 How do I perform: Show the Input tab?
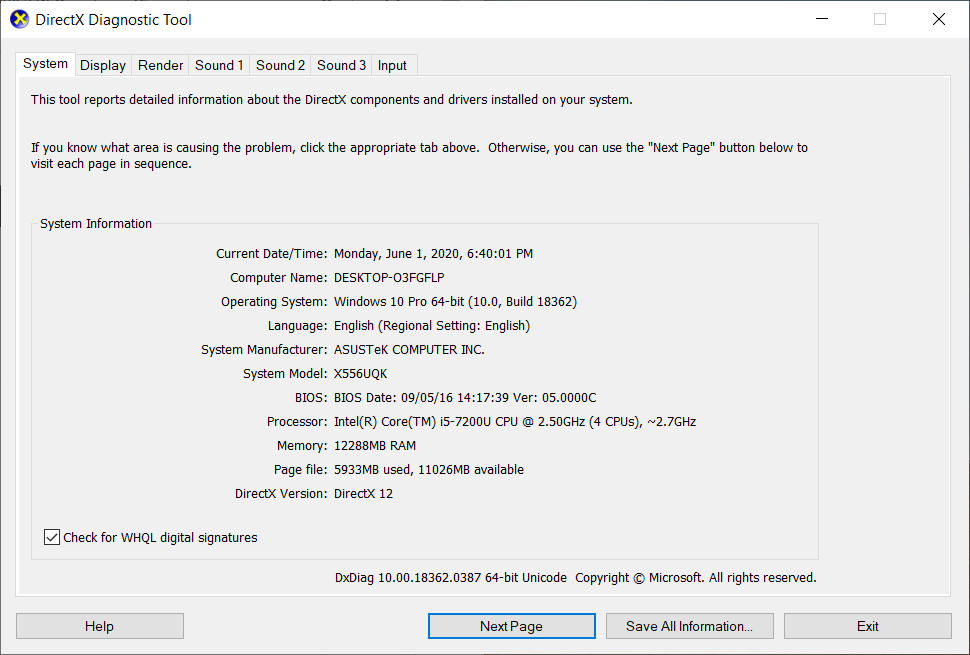(392, 65)
